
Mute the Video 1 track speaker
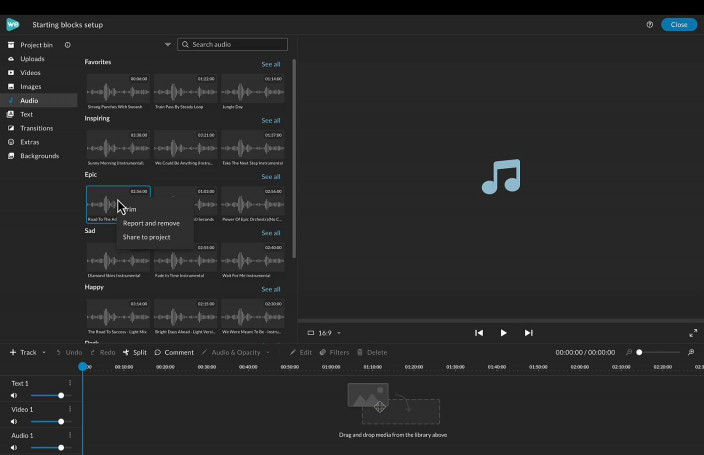[15, 421]
